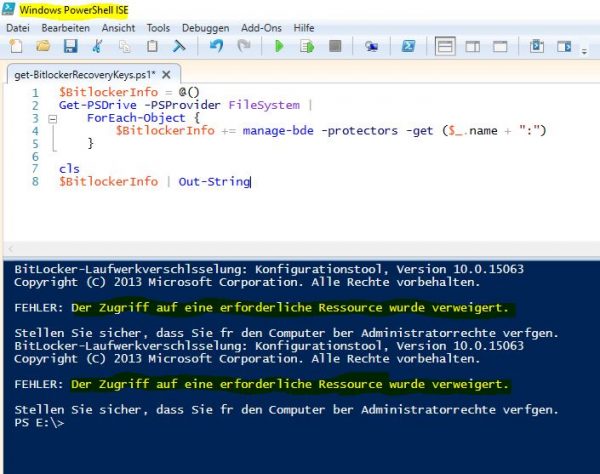Save the script using floppy disk icon
This screenshot has height=474, width=600.
[70, 46]
